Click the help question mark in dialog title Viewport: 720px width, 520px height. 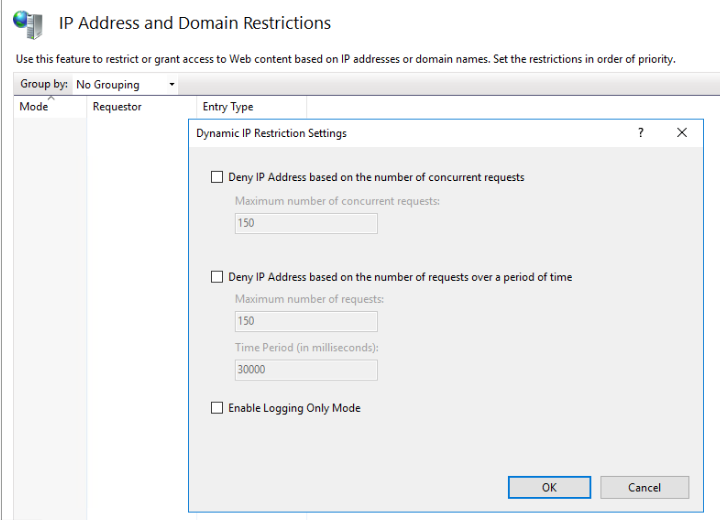coord(641,133)
